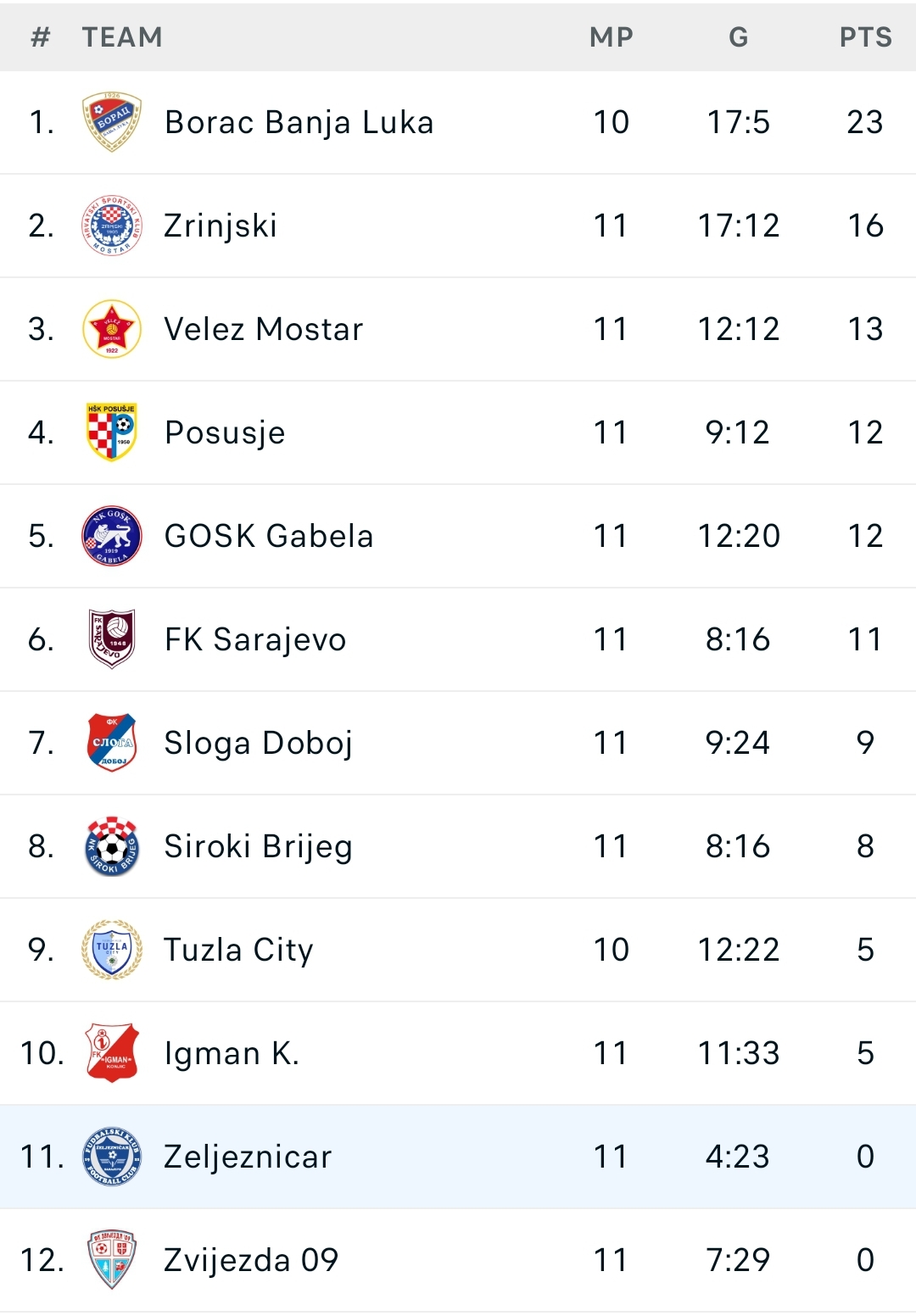Viewport: 916px width, 1316px height.
Task: Open the Zeljeznicar team page link
Action: [x=248, y=1157]
